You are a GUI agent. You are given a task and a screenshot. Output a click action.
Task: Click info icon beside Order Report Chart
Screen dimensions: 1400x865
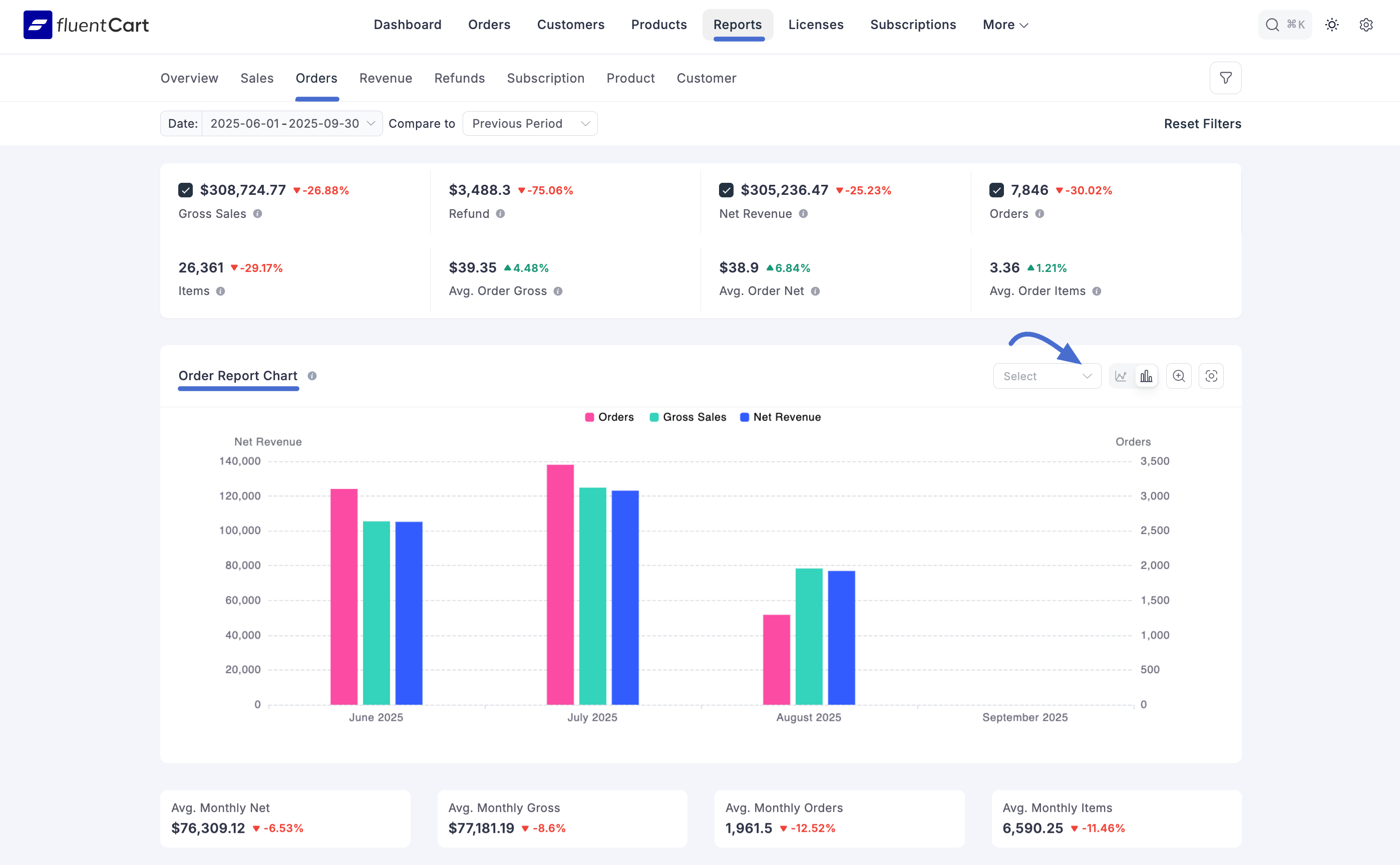click(x=312, y=376)
